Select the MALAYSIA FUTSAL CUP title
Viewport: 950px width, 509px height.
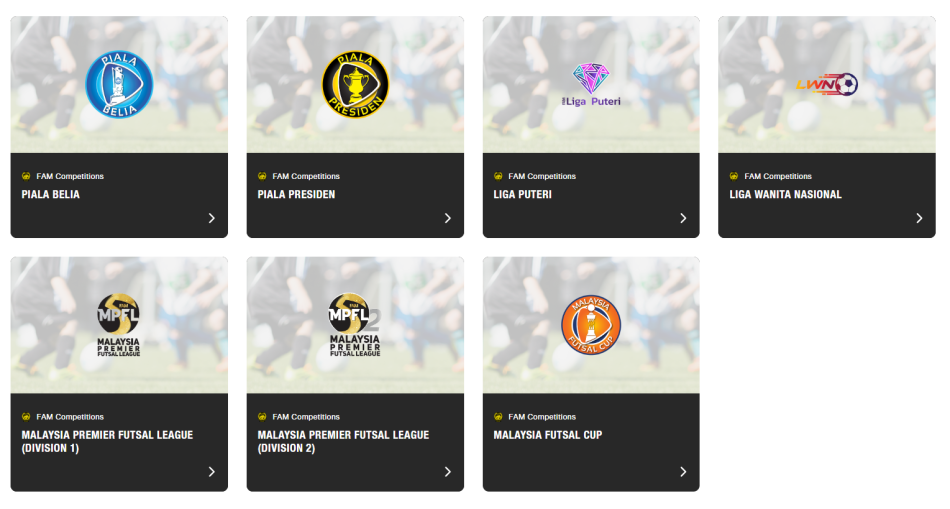pos(548,435)
